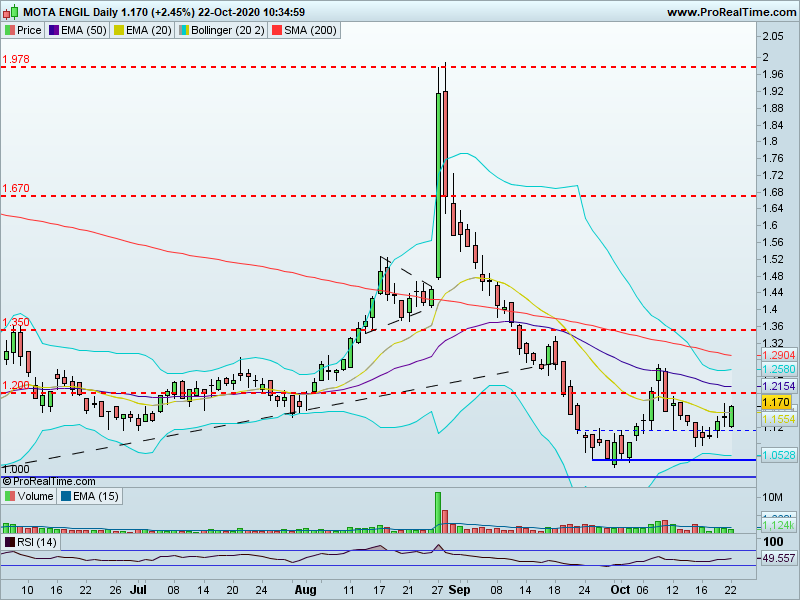Click the yellow 1.170 current price tag

tap(776, 403)
